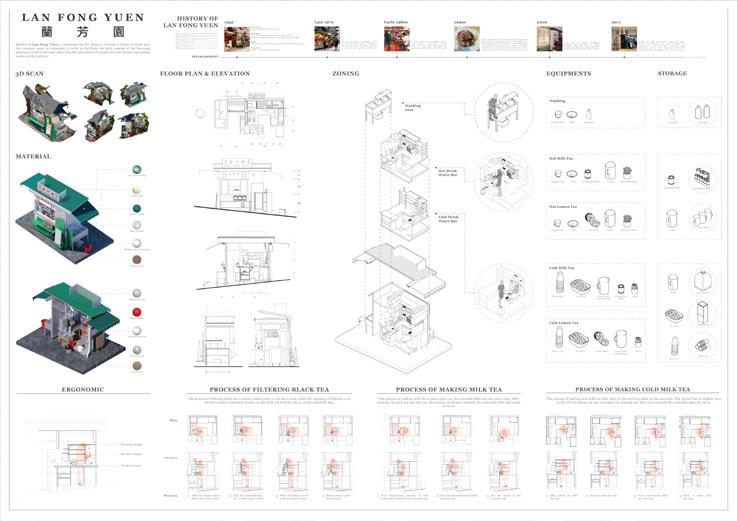Pick the cream material sphere
Viewport: 737px width, 521px height.
(x=137, y=190)
